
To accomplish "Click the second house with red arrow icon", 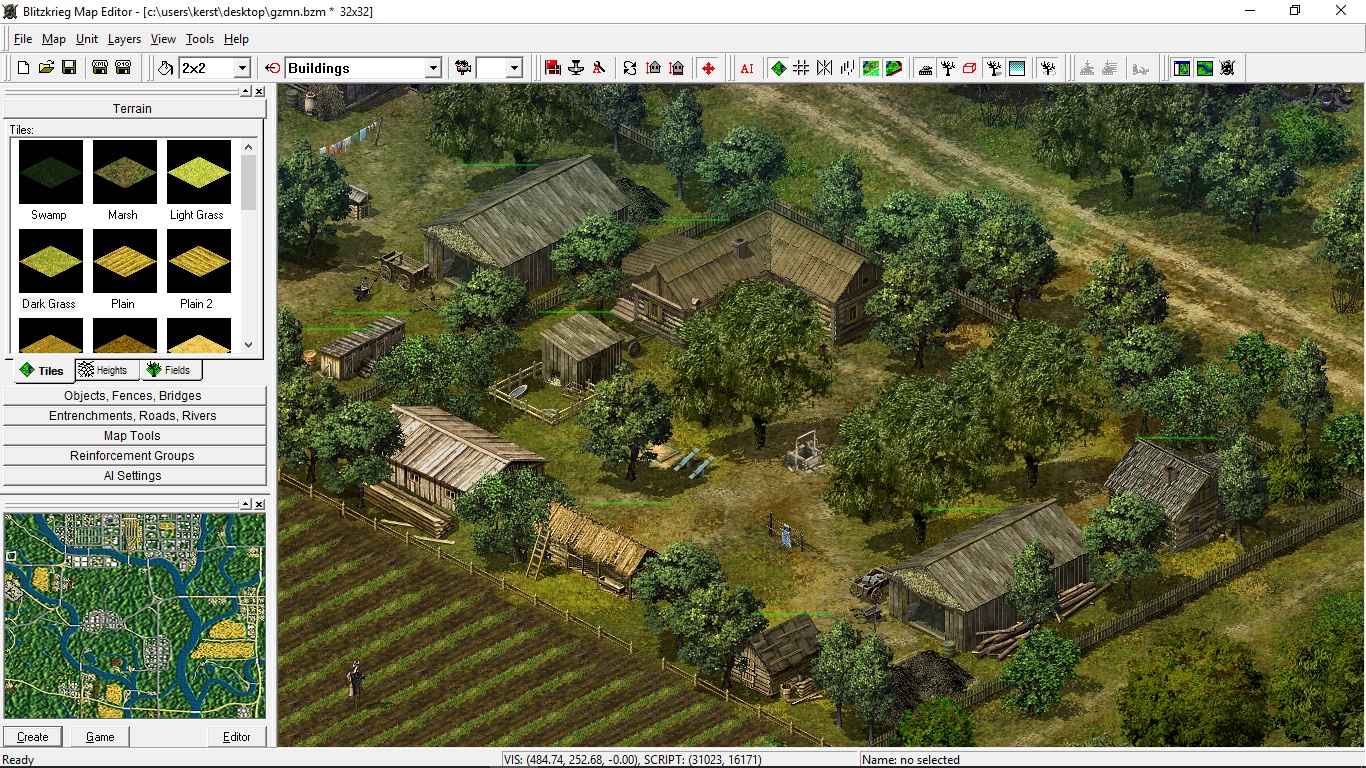I will (x=677, y=68).
